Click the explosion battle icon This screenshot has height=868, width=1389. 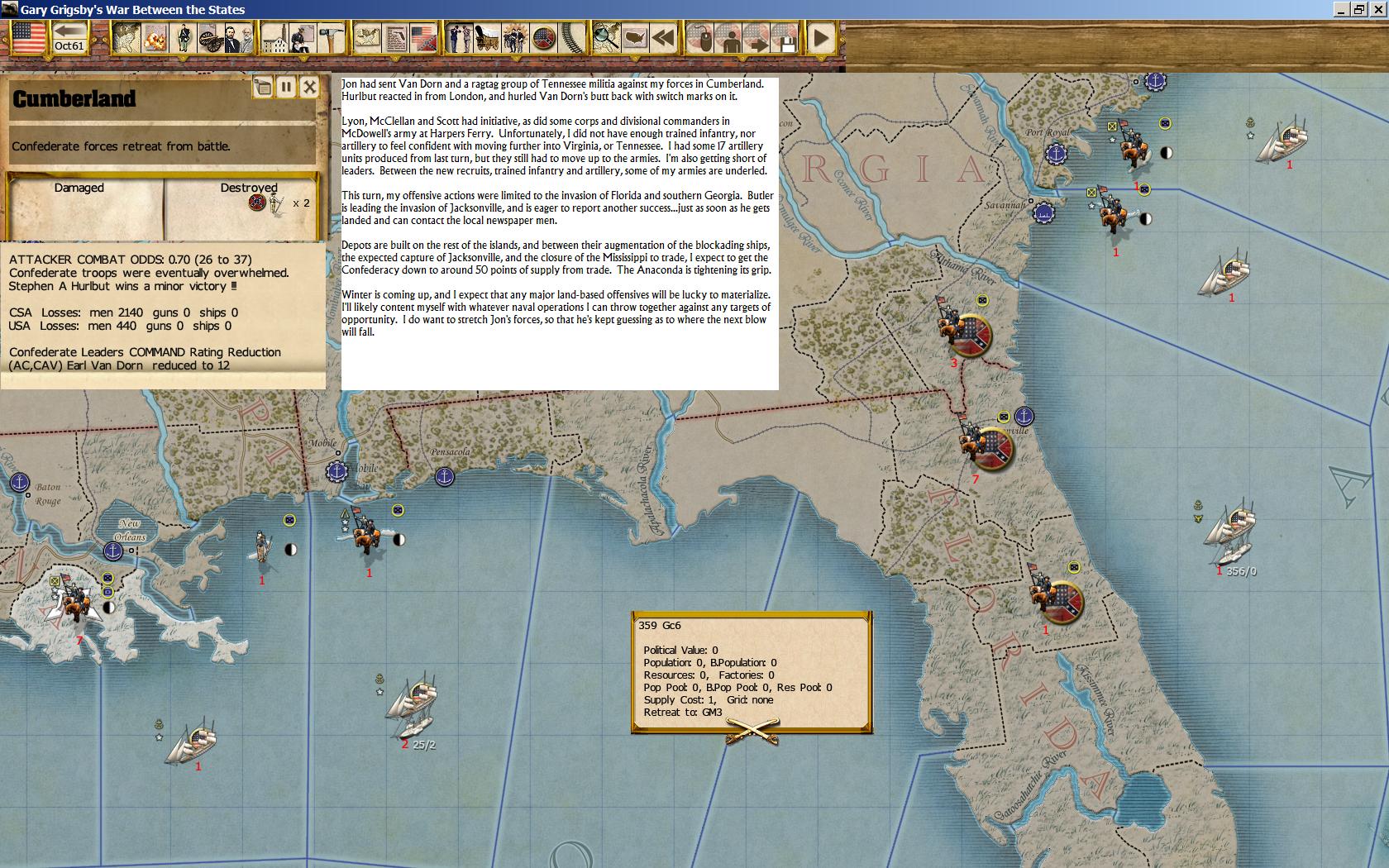(x=155, y=38)
